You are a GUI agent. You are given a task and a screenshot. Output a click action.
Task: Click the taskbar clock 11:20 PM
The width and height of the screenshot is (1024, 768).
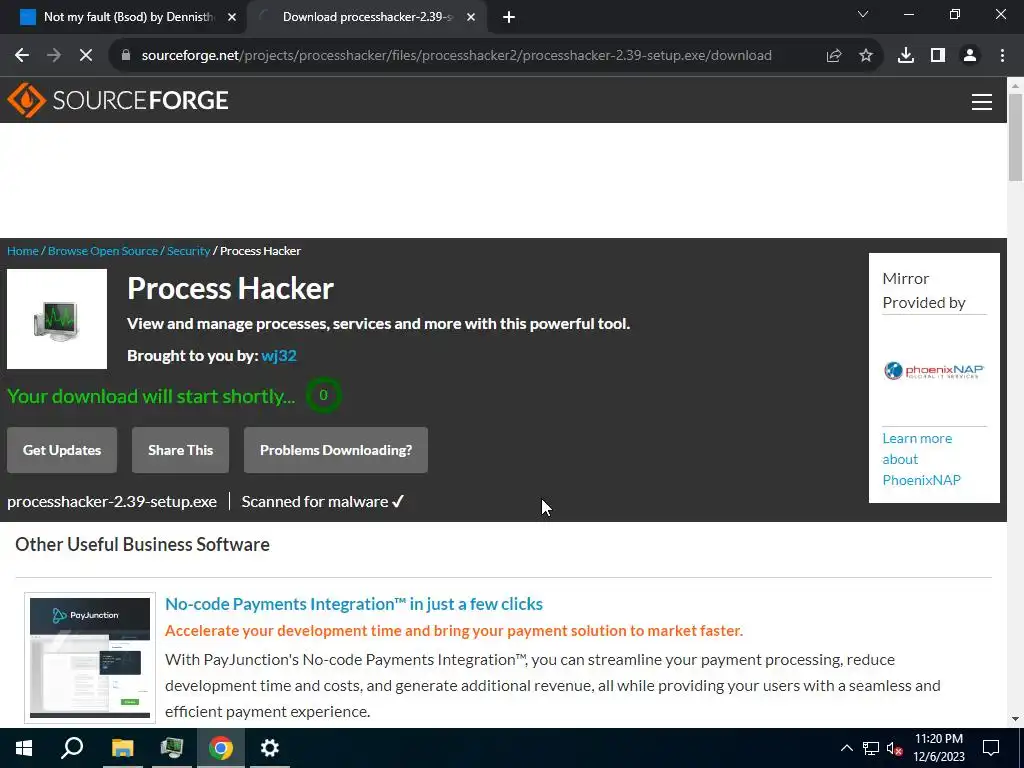point(938,739)
